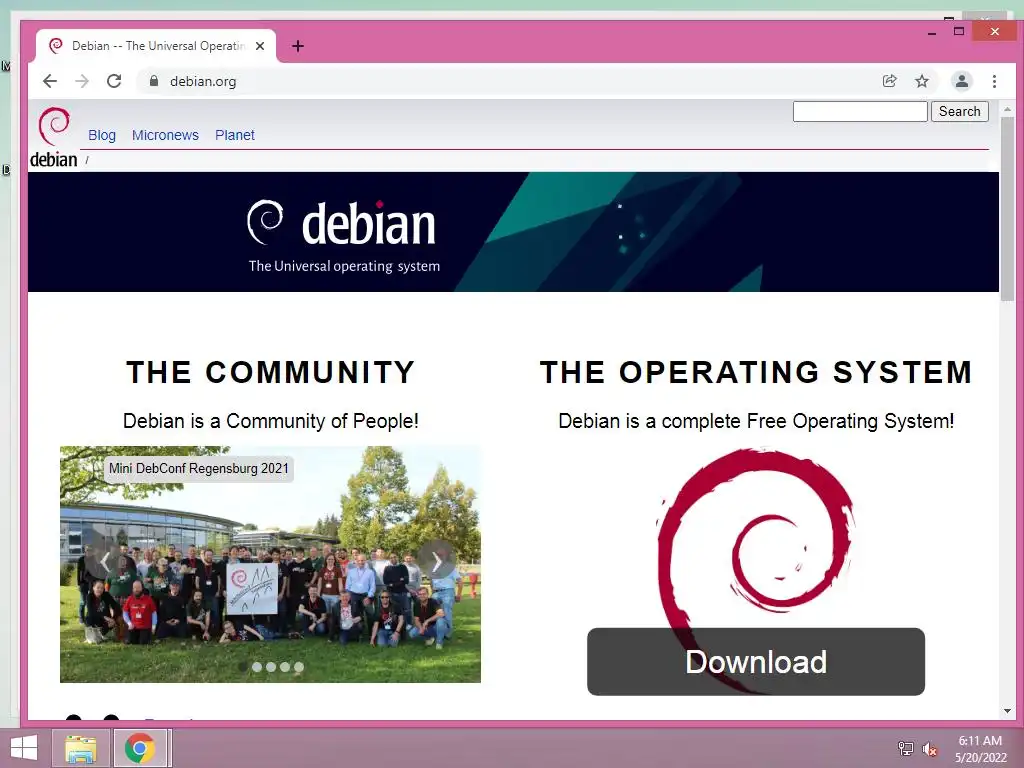1024x768 pixels.
Task: Open the Windows Start button
Action: 24,748
